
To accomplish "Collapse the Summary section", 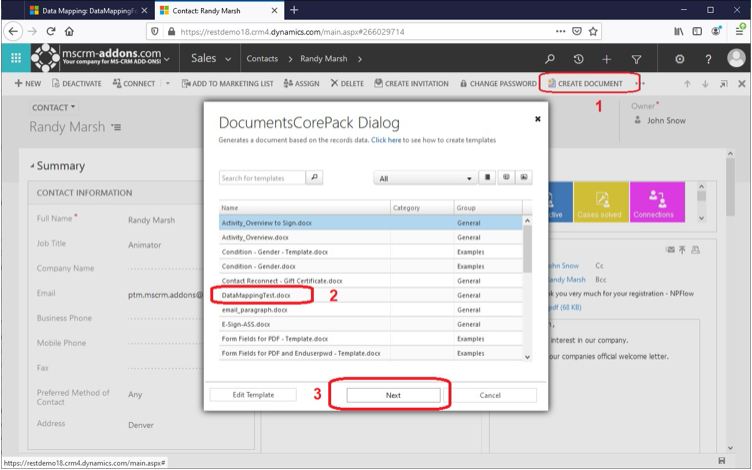I will tap(32, 166).
